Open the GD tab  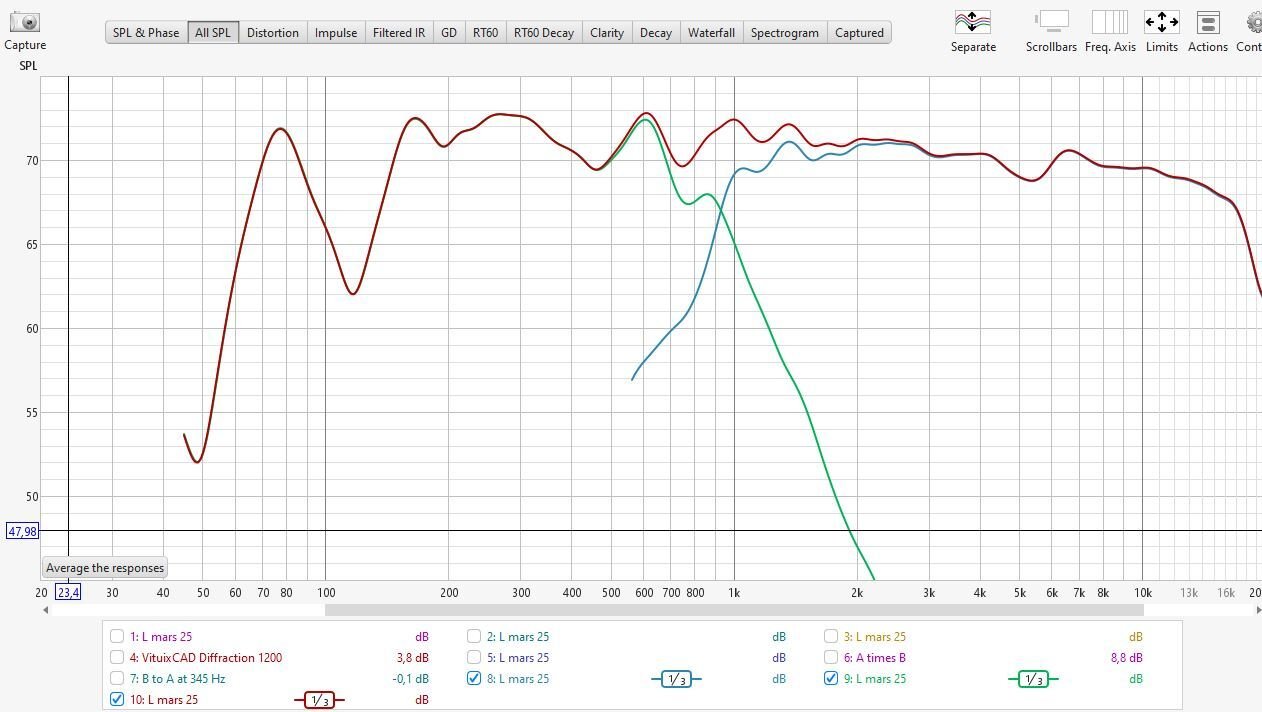(449, 32)
